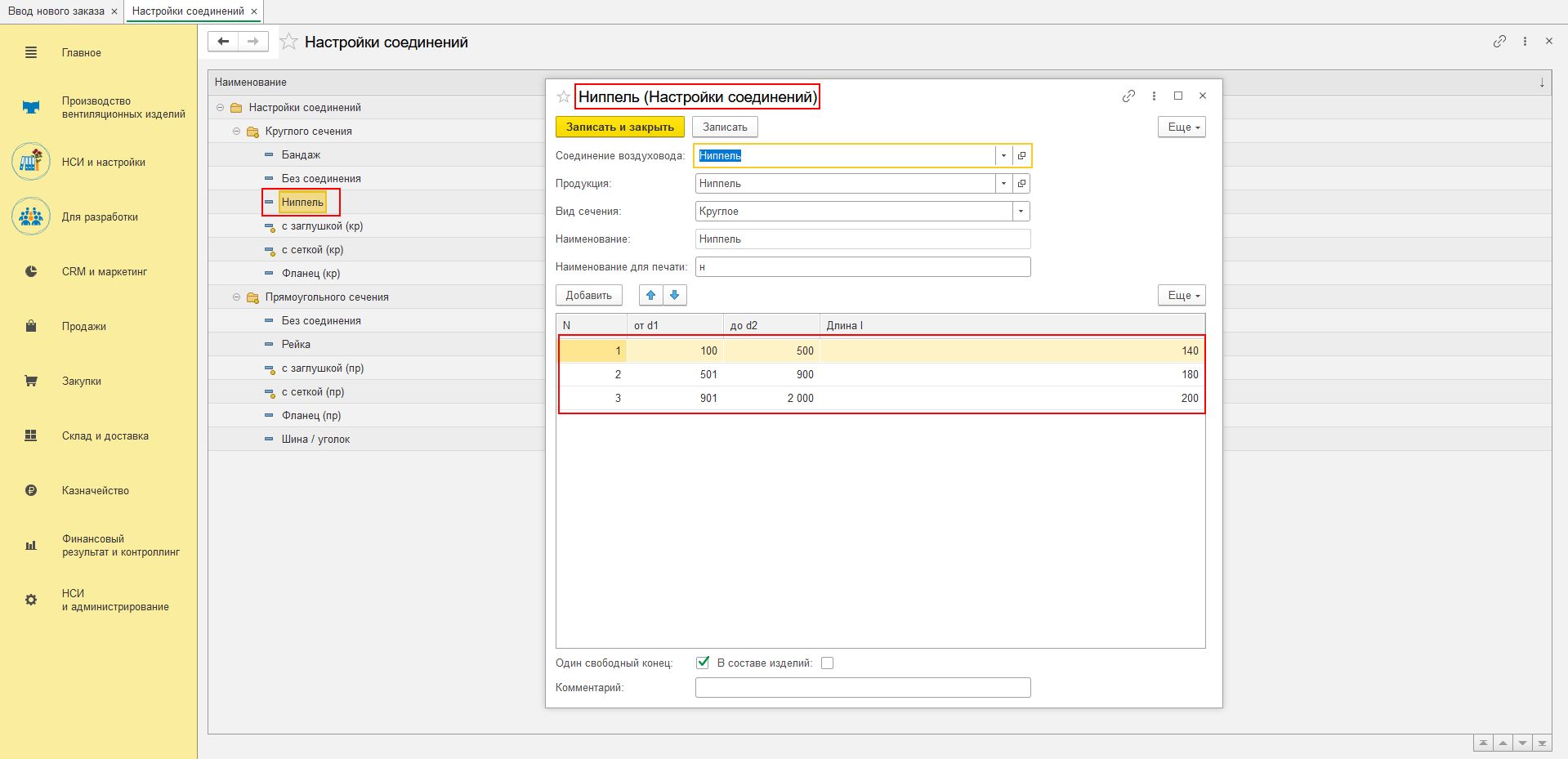Image resolution: width=1568 pixels, height=759 pixels.
Task: Open the hamburger Главное menu icon
Action: click(x=31, y=53)
